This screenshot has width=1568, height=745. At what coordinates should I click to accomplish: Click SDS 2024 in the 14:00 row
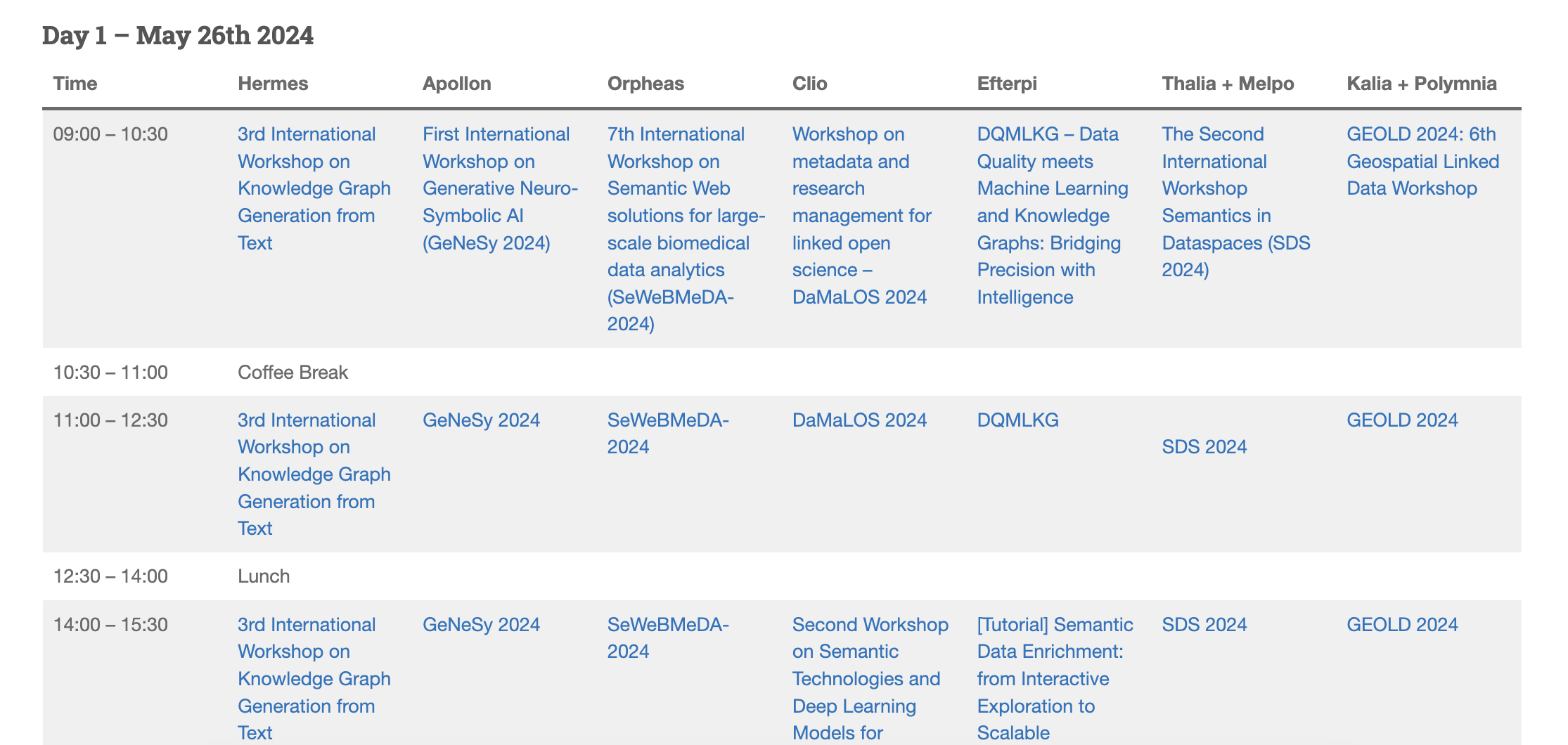click(x=1204, y=625)
